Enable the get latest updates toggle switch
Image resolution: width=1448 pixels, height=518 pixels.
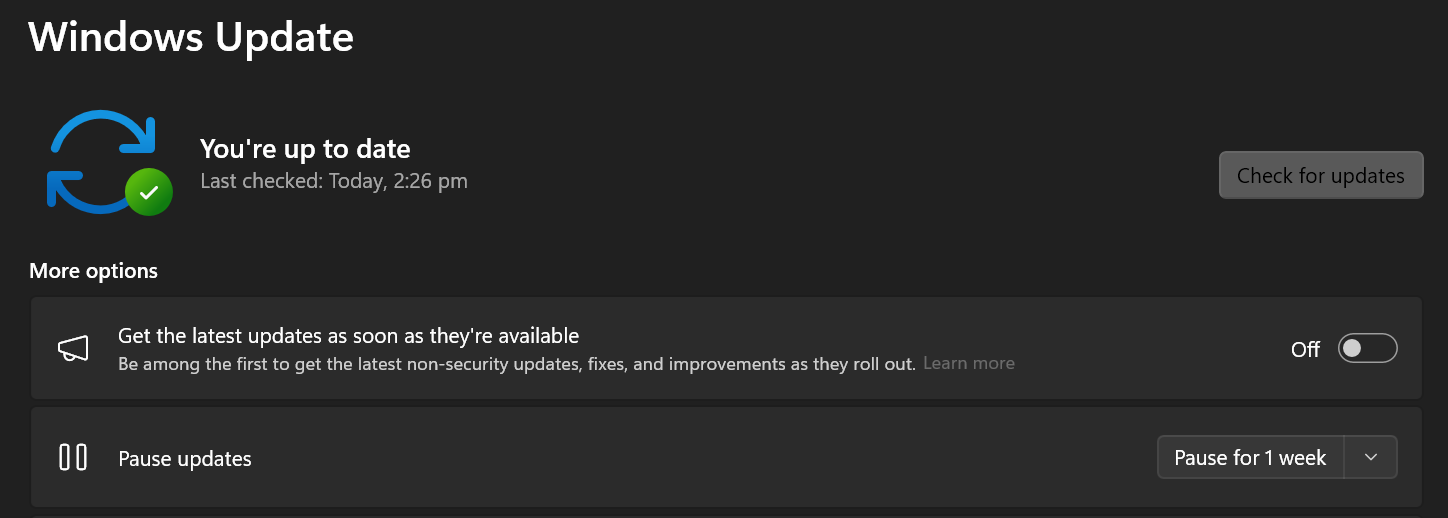pyautogui.click(x=1367, y=348)
